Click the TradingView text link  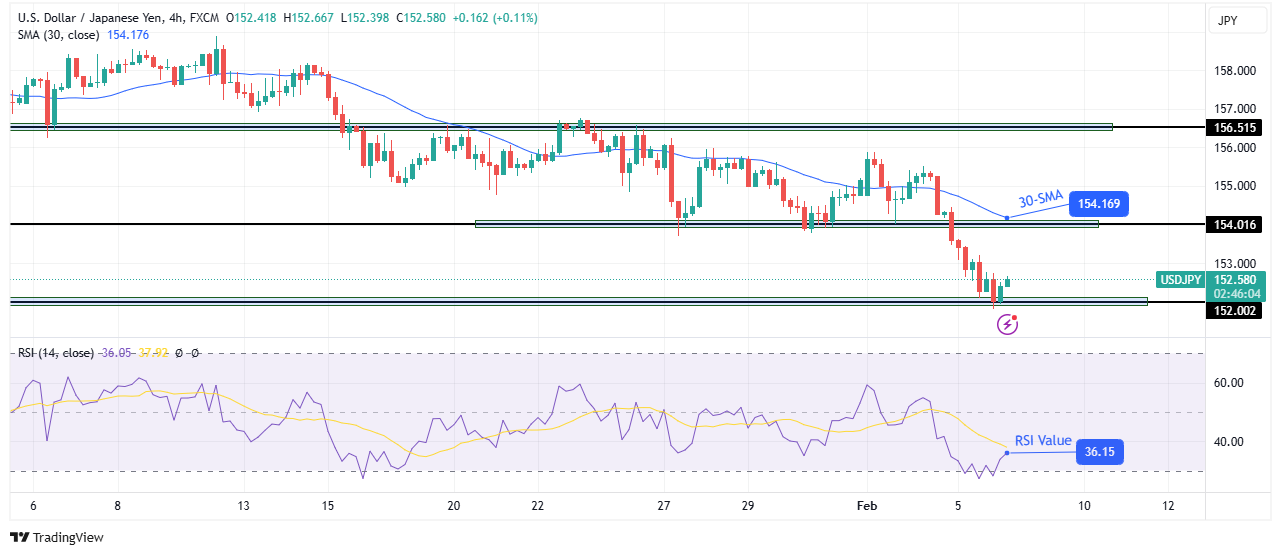pos(68,538)
